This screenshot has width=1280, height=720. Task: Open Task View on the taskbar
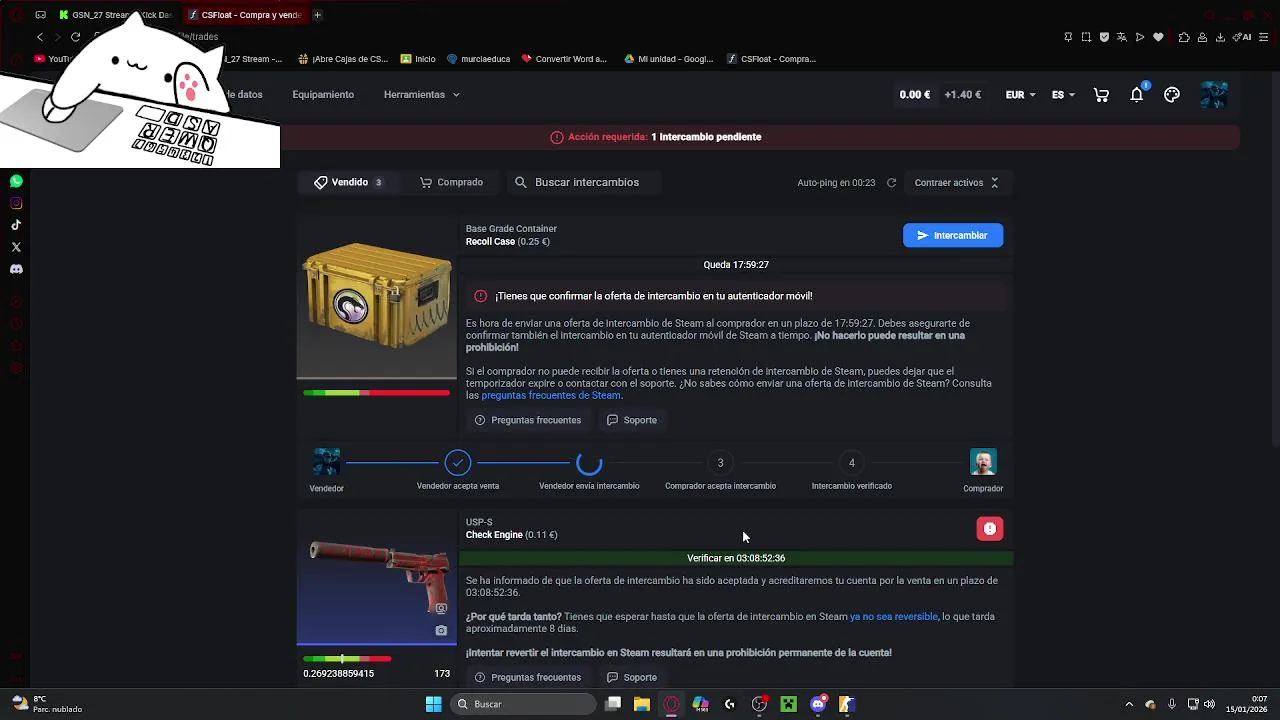point(613,704)
